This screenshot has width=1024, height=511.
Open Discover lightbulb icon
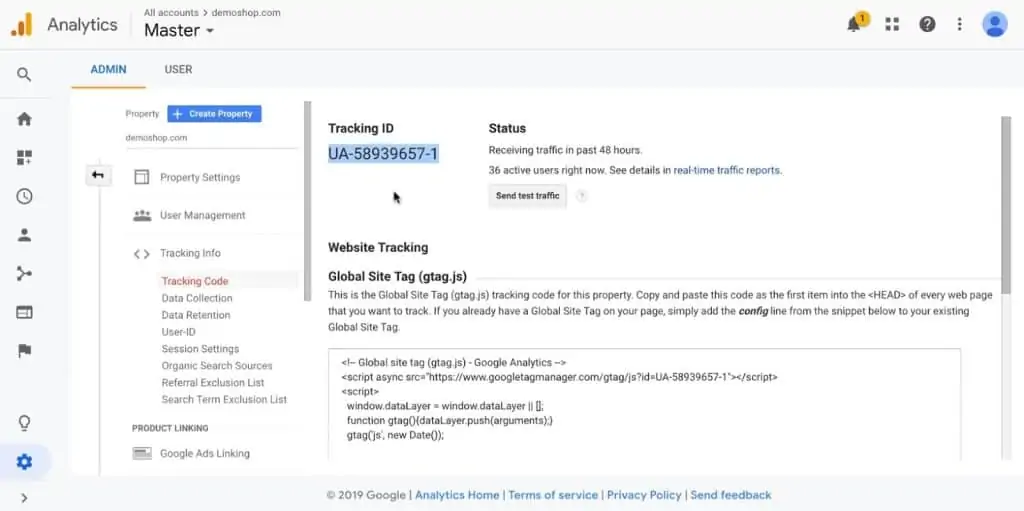click(x=24, y=423)
